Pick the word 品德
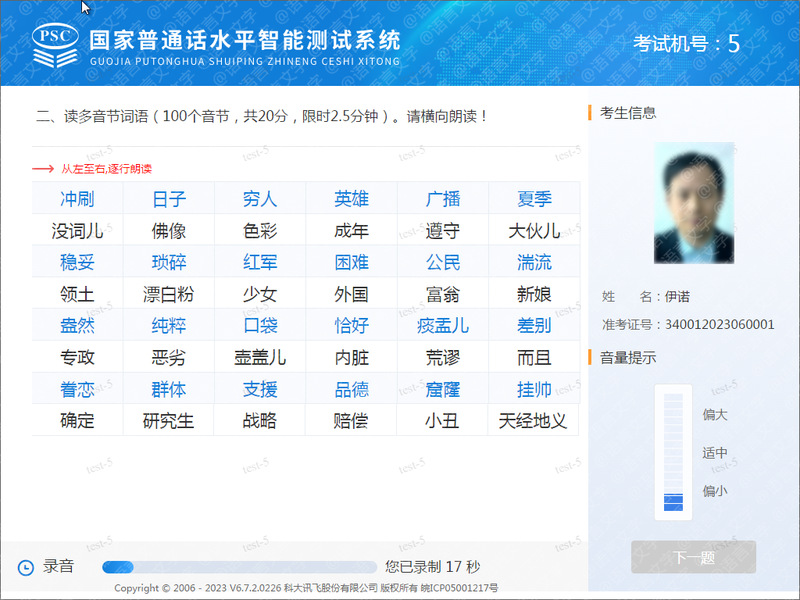 click(352, 390)
